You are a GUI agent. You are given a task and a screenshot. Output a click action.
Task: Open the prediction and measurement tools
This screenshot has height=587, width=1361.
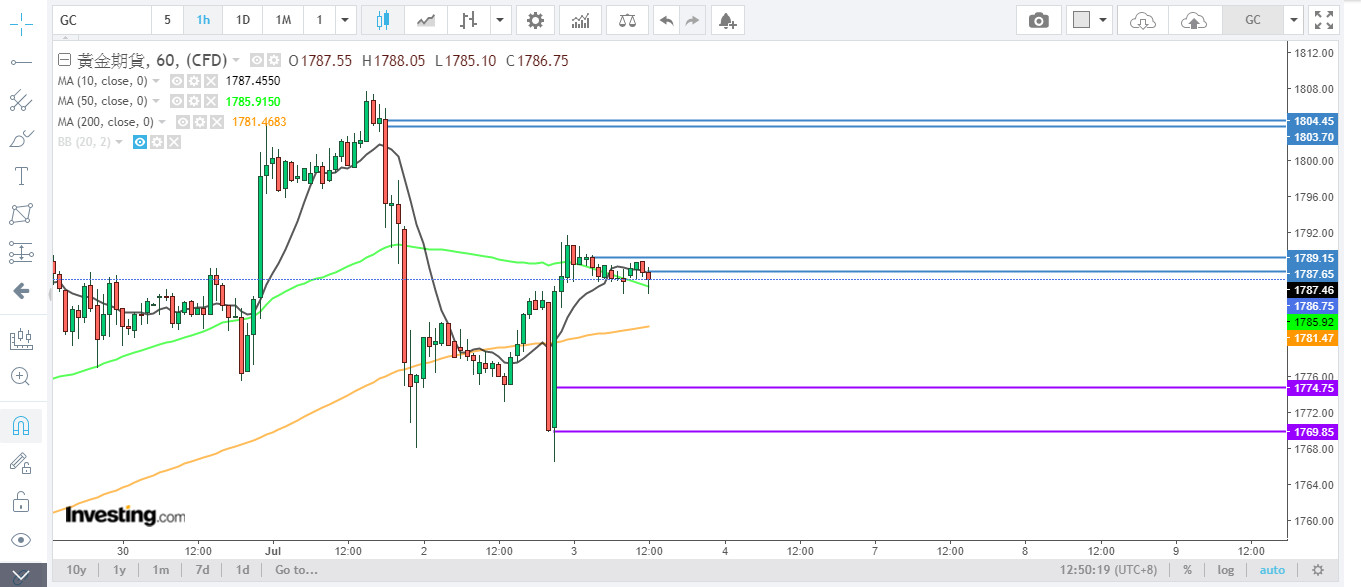[20, 252]
